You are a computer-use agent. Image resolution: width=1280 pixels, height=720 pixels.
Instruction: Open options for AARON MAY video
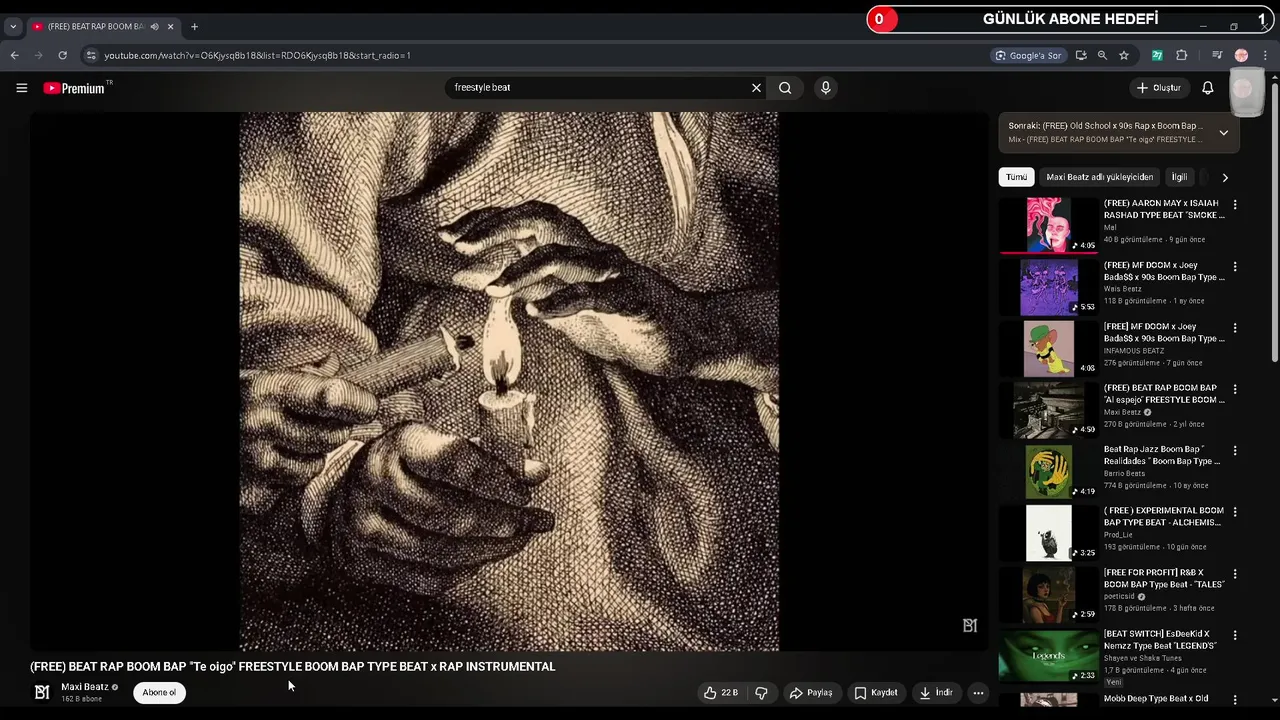coord(1235,204)
